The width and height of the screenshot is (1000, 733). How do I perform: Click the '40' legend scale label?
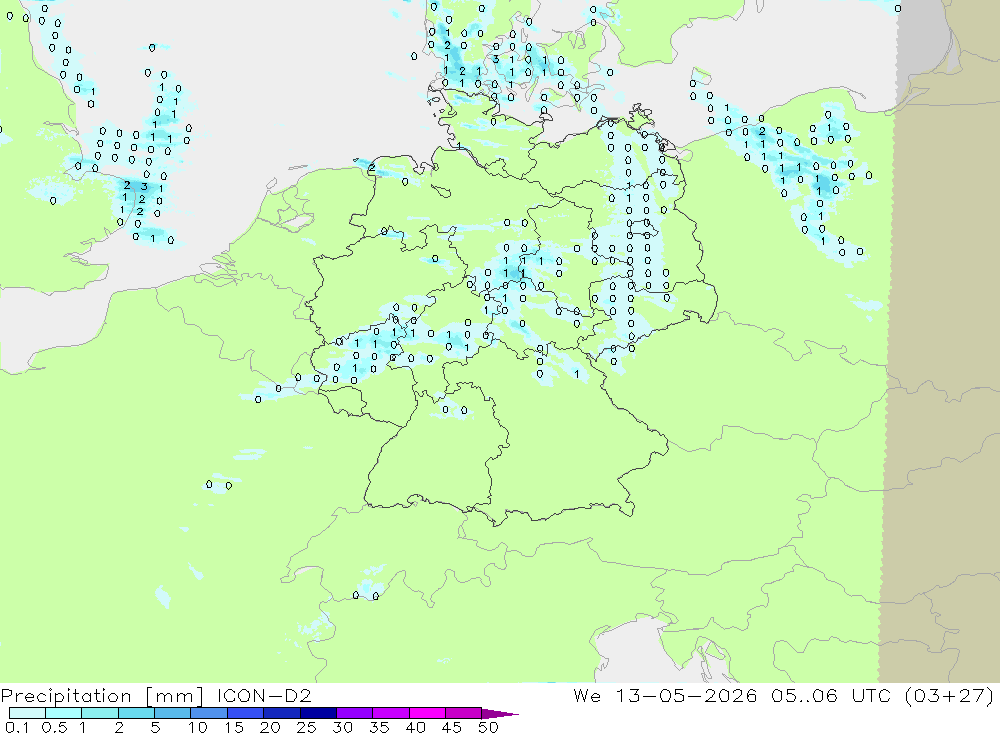[415, 727]
